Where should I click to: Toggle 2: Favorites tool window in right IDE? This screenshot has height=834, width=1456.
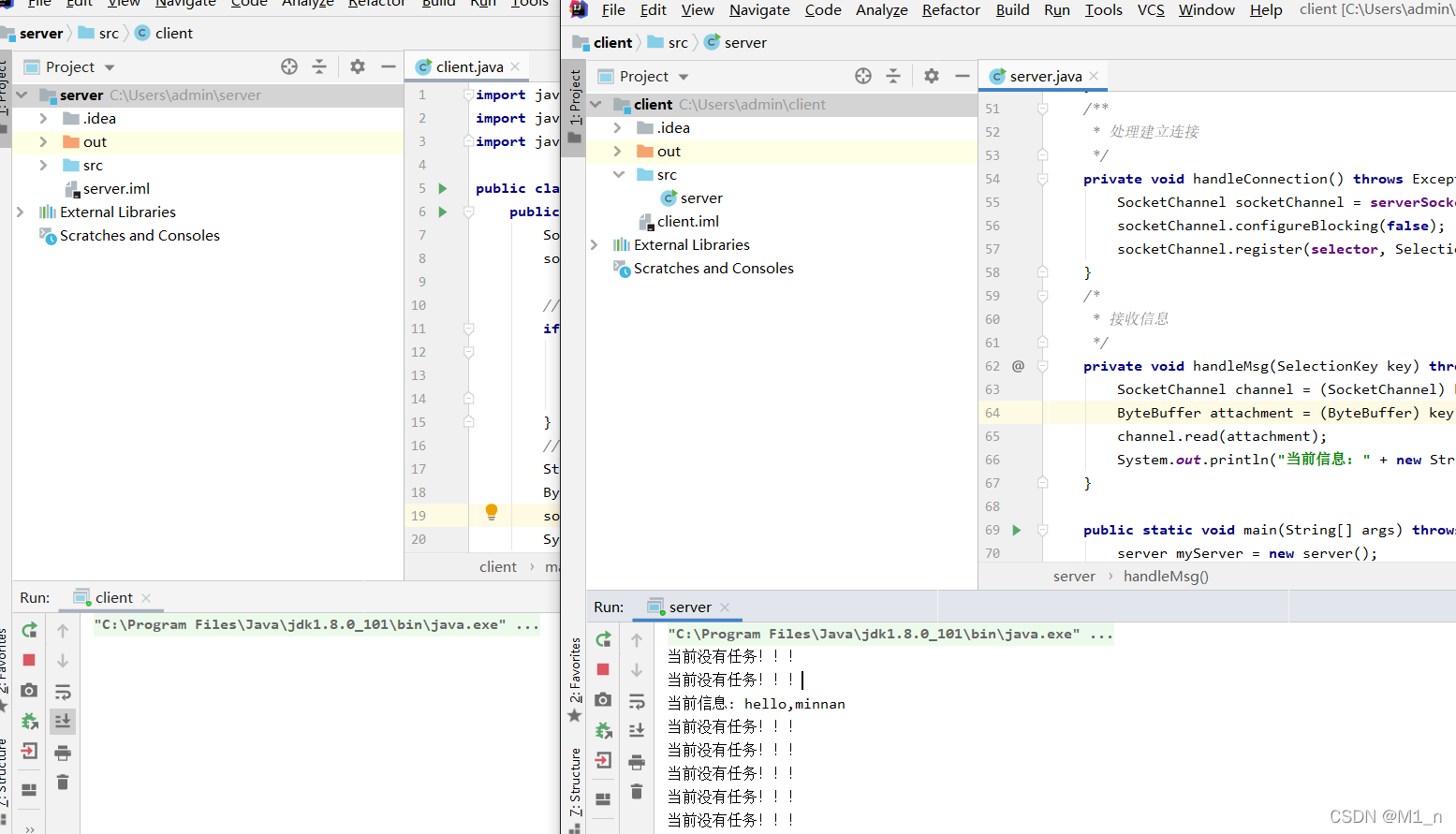click(575, 680)
